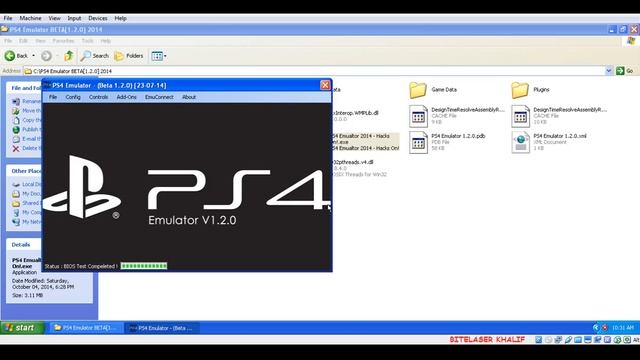Click the Publish to Web globe icon
This screenshot has height=360, width=640.
point(16,129)
